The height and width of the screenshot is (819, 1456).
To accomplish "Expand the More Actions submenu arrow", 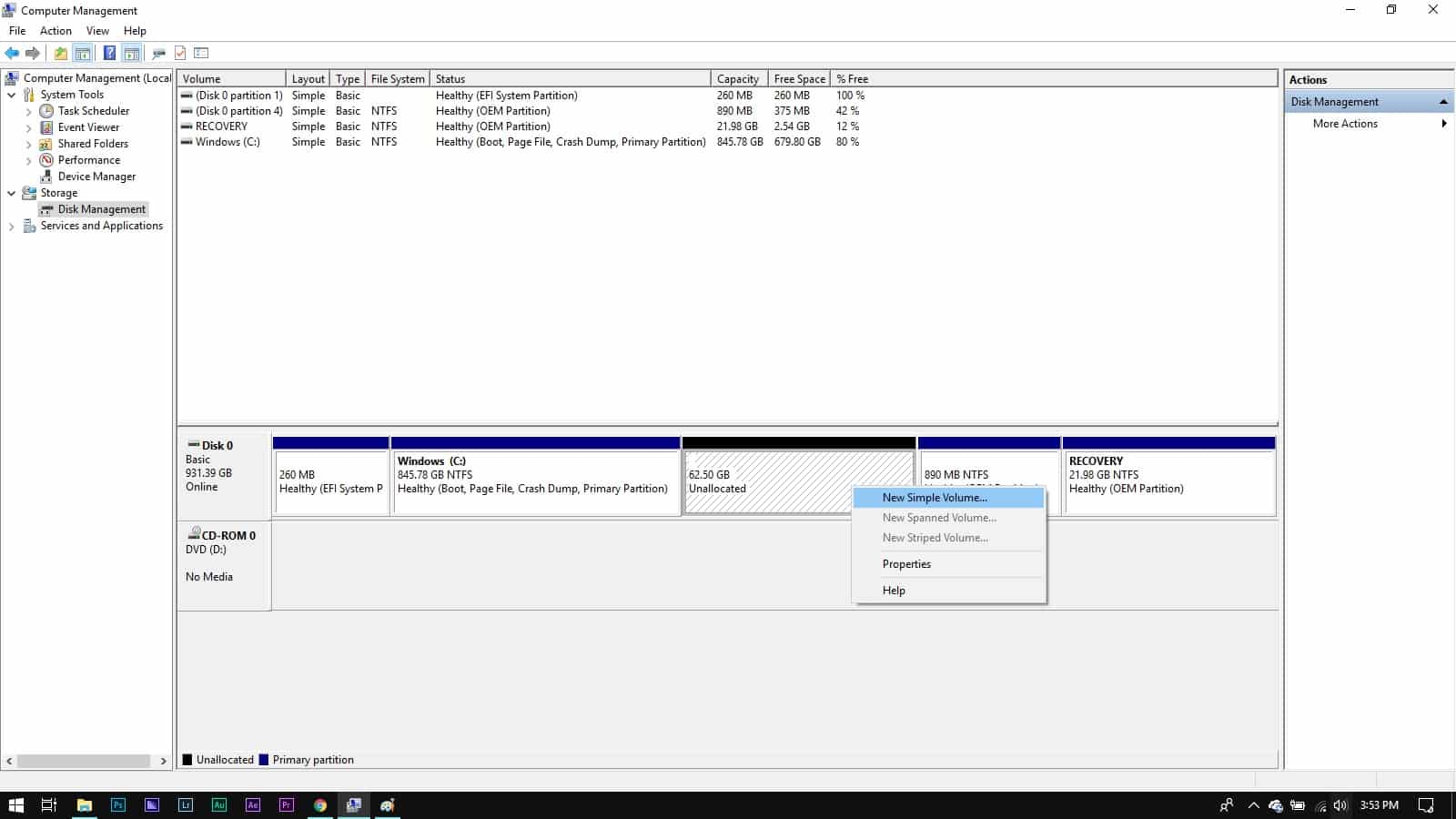I will [x=1445, y=123].
